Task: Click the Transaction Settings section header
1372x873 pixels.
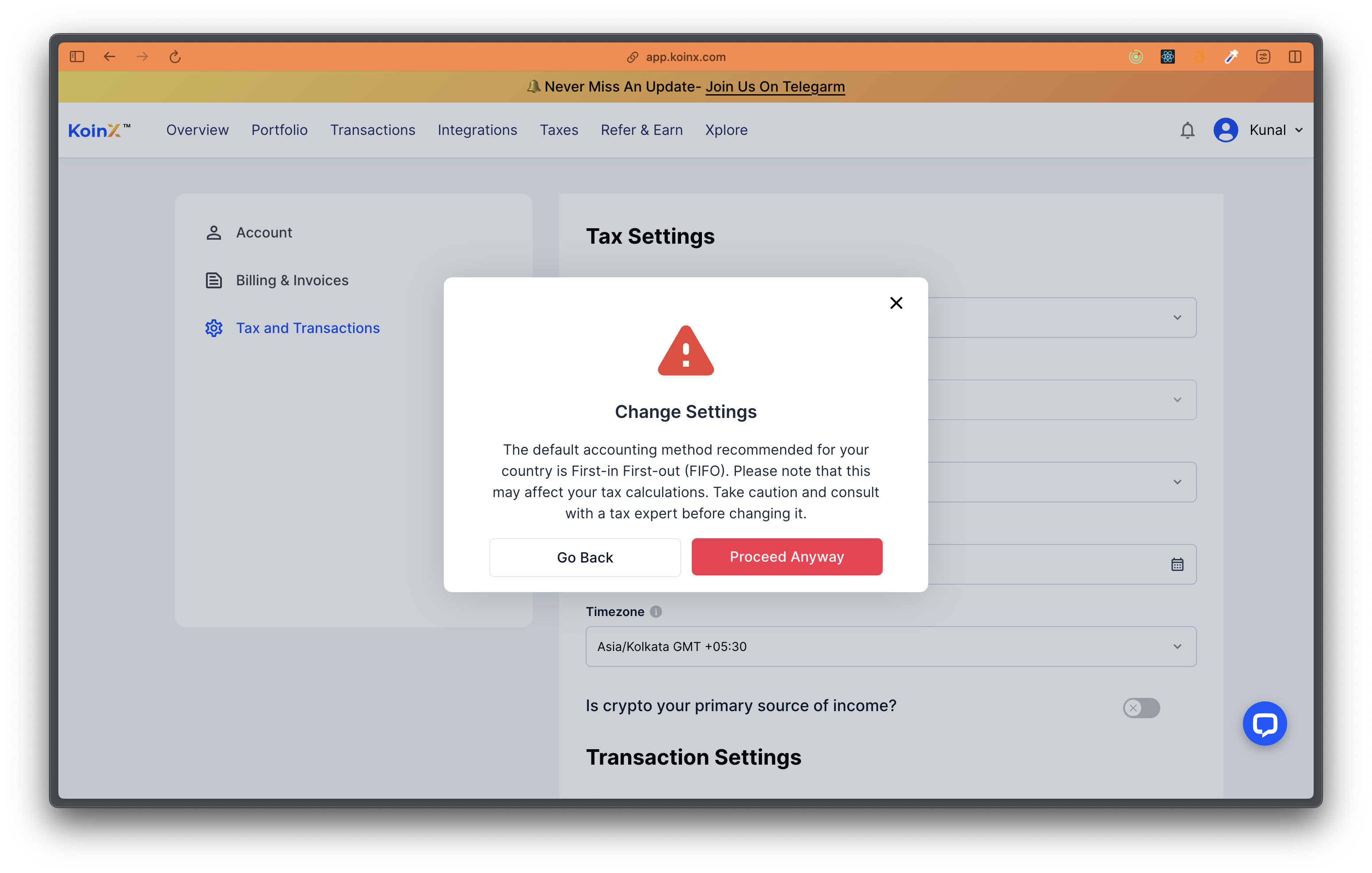Action: click(693, 757)
